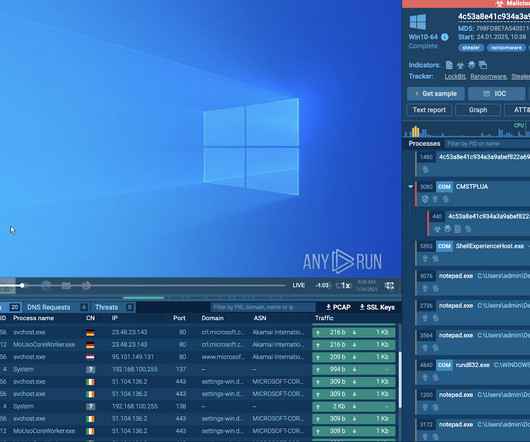Open the Graph view
Viewport: 530px width, 442px height.
[478, 110]
